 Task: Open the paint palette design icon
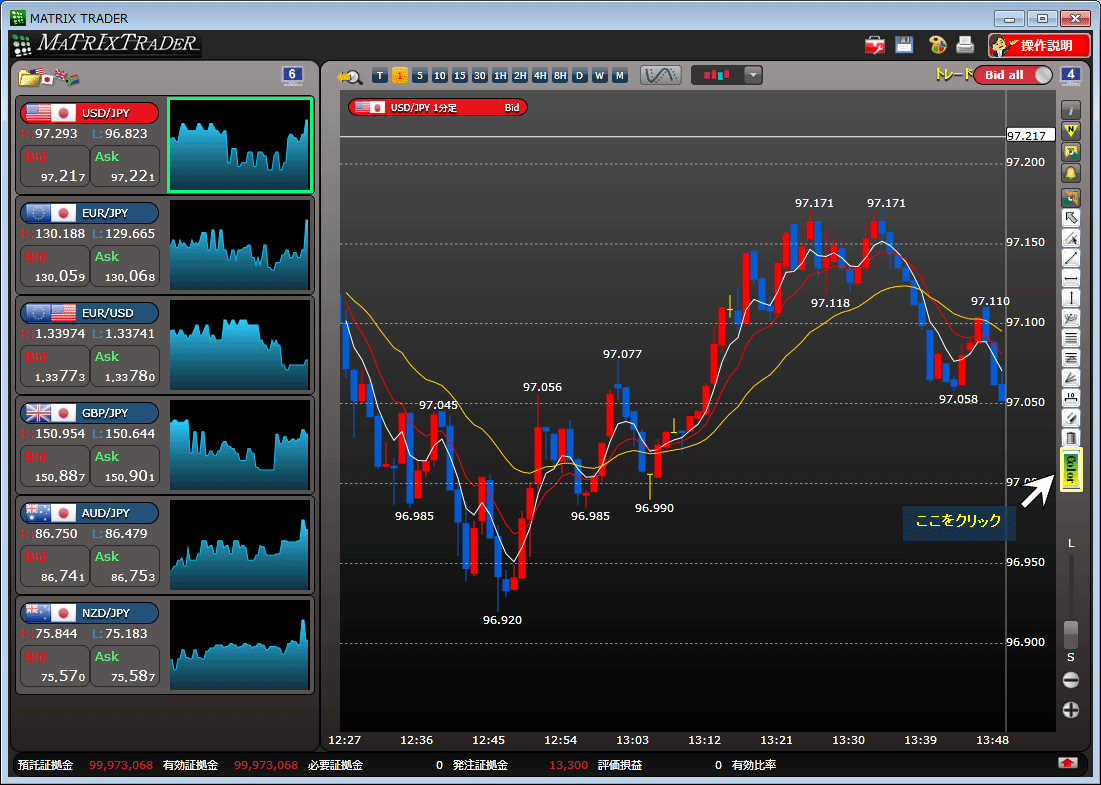(x=937, y=46)
